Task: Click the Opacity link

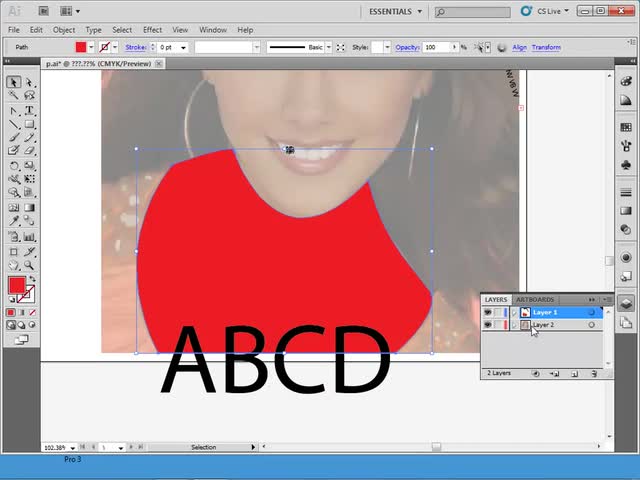Action: [x=407, y=47]
